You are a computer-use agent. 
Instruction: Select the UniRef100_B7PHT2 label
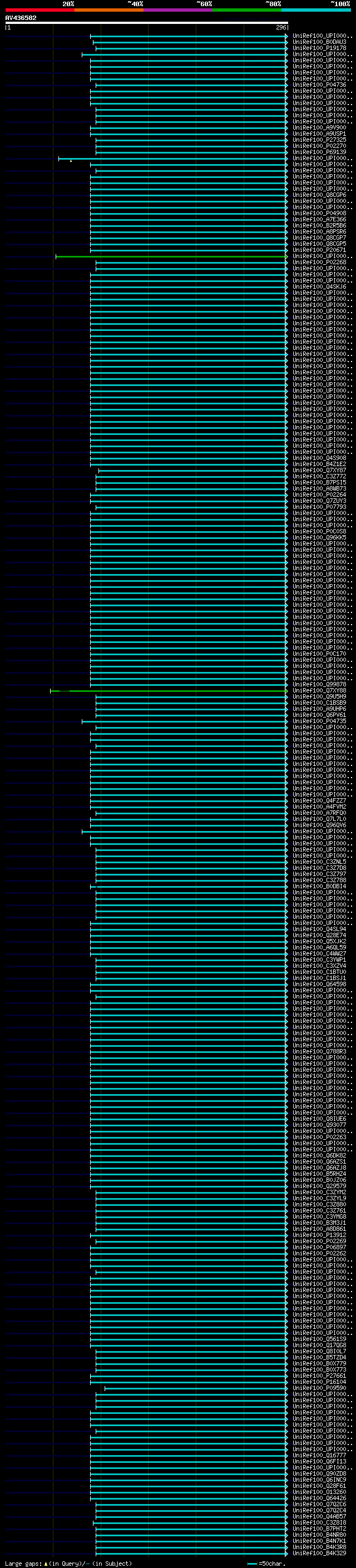coord(319,1529)
